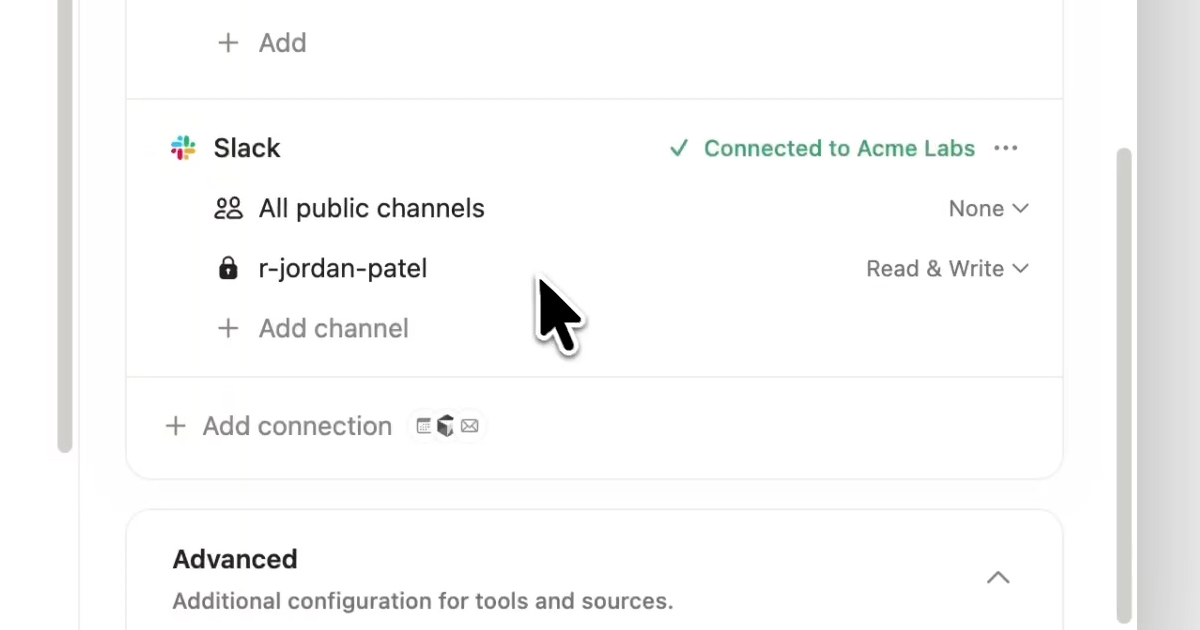This screenshot has width=1200, height=630.
Task: Click the people icon beside All public channels
Action: (x=229, y=208)
